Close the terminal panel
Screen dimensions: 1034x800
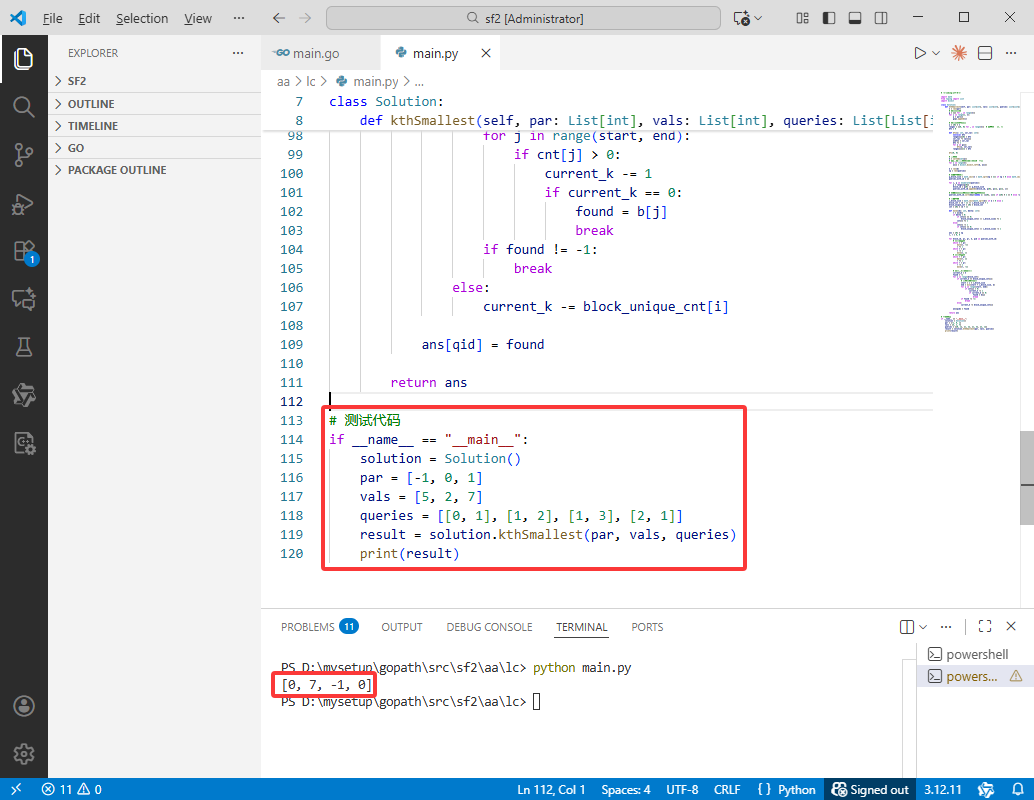pyautogui.click(x=1011, y=627)
